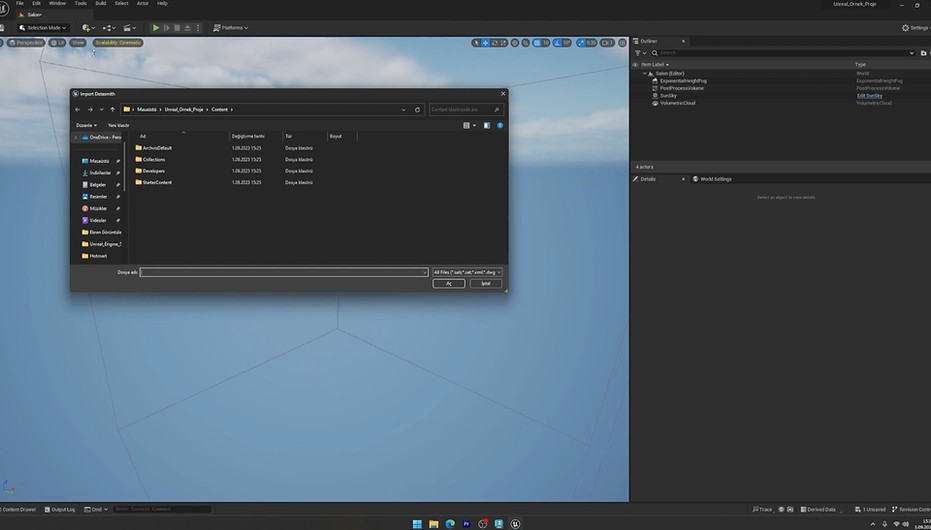
Task: Activate the Scale gizmo tool
Action: [504, 43]
